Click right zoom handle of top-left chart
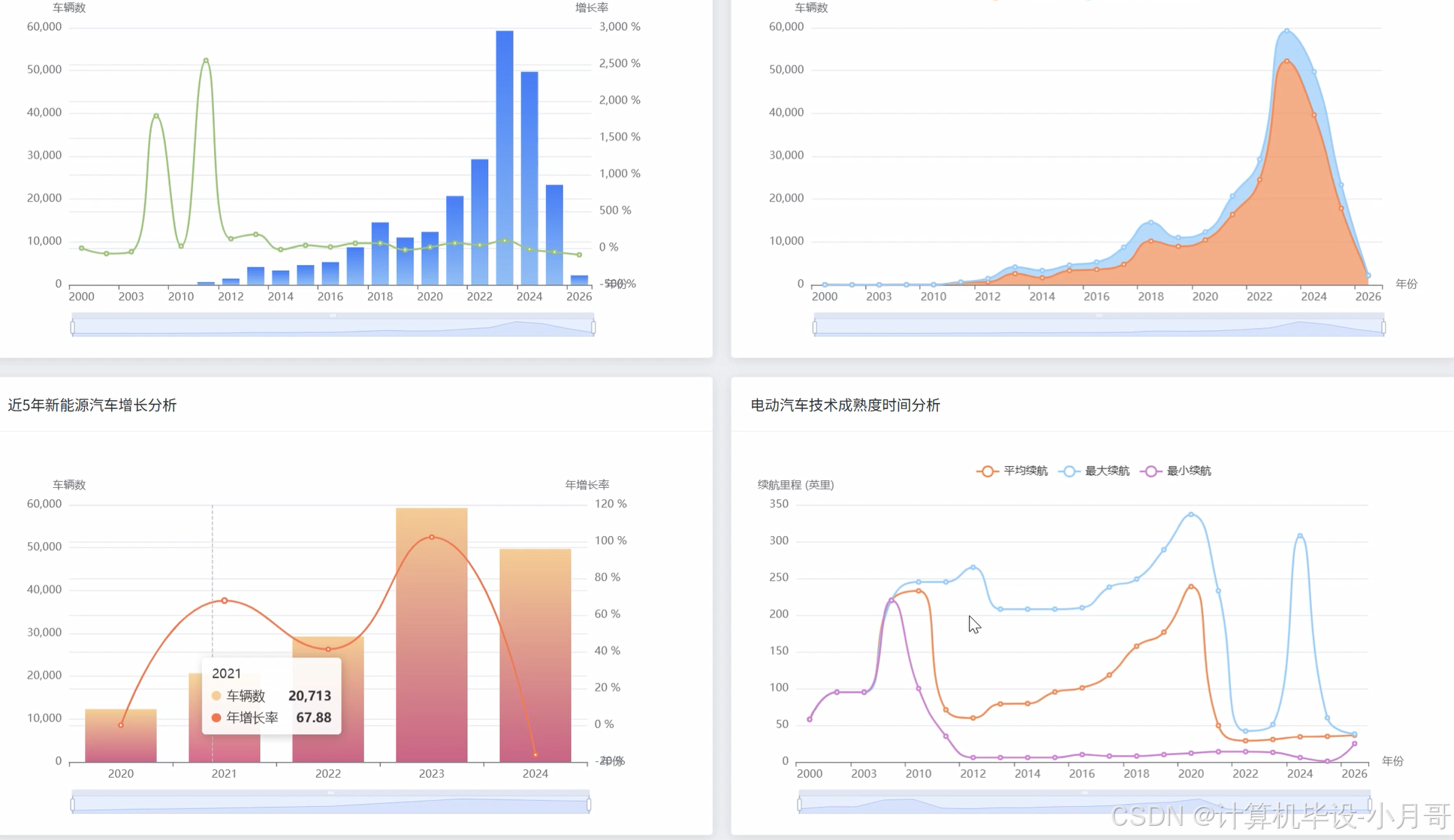The width and height of the screenshot is (1454, 840). tap(593, 327)
